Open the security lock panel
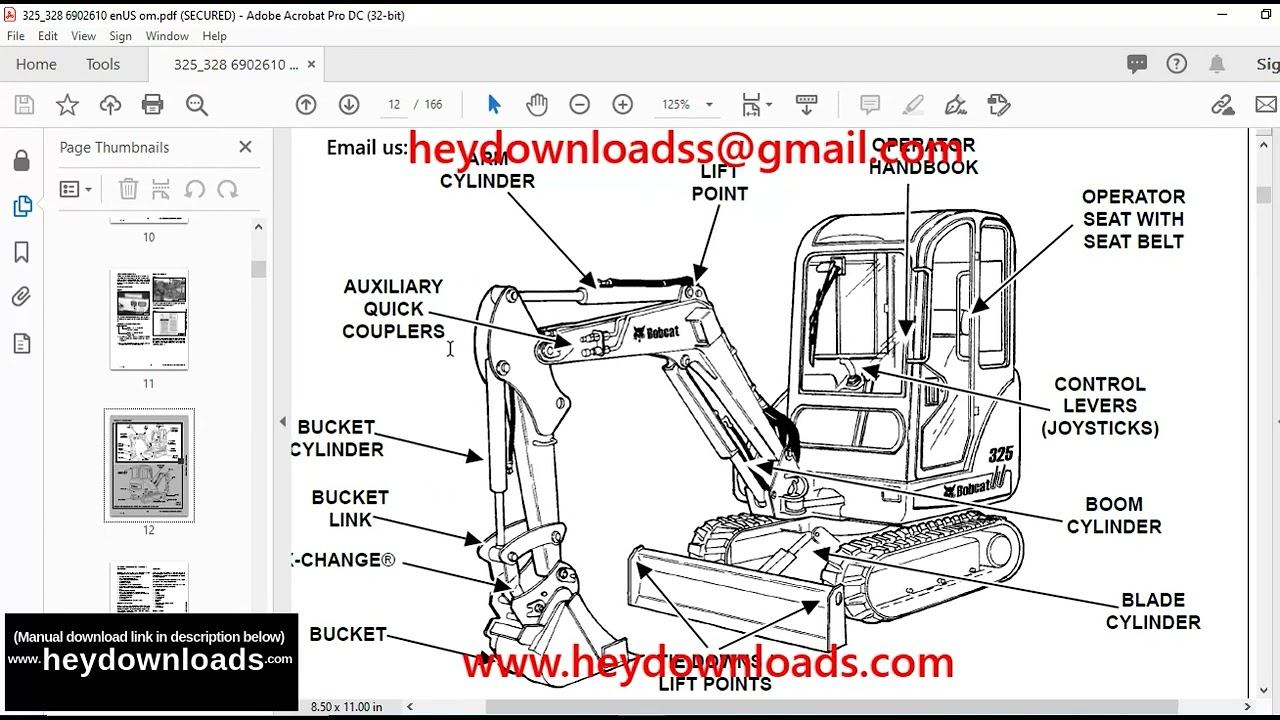The width and height of the screenshot is (1280, 720). tap(21, 161)
